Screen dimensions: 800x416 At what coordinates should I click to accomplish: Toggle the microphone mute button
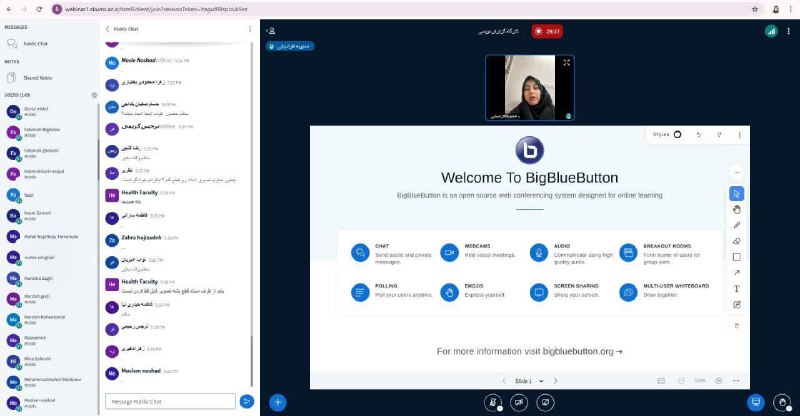492,402
